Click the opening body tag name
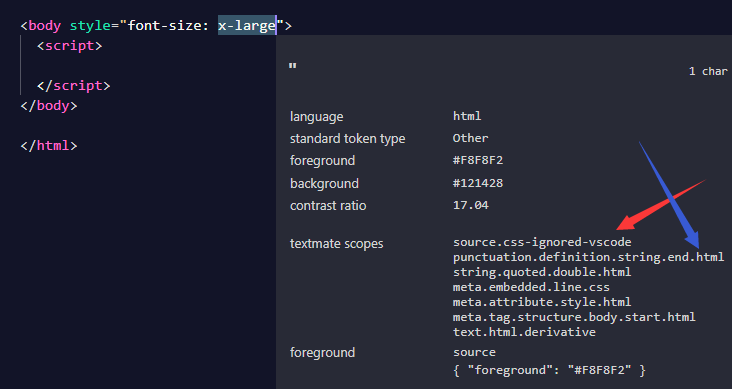 tap(44, 25)
